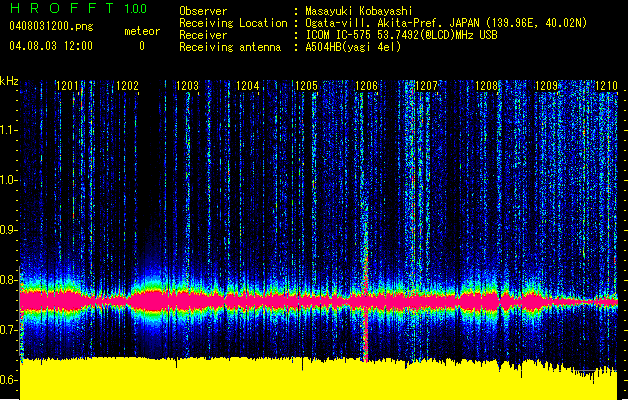Click the 0.8 kHz frequency axis label
The height and width of the screenshot is (400, 629).
point(9,280)
